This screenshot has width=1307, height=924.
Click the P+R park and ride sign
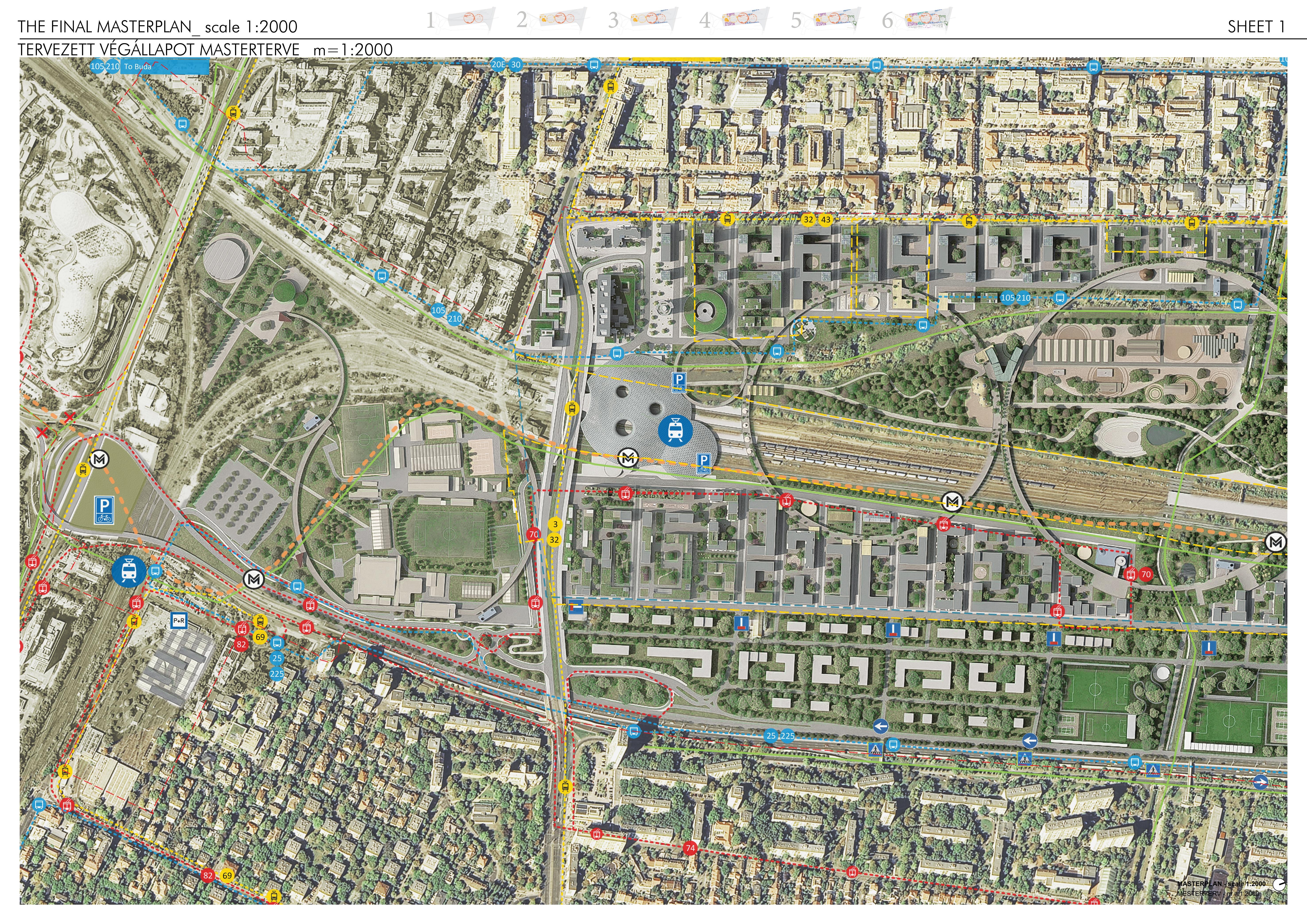coord(179,621)
